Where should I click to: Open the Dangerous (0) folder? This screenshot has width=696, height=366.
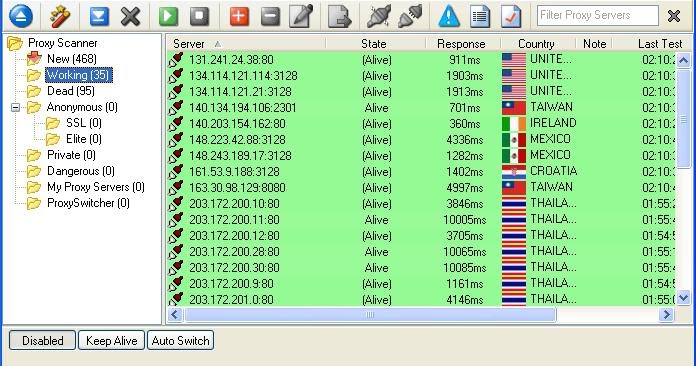click(80, 171)
